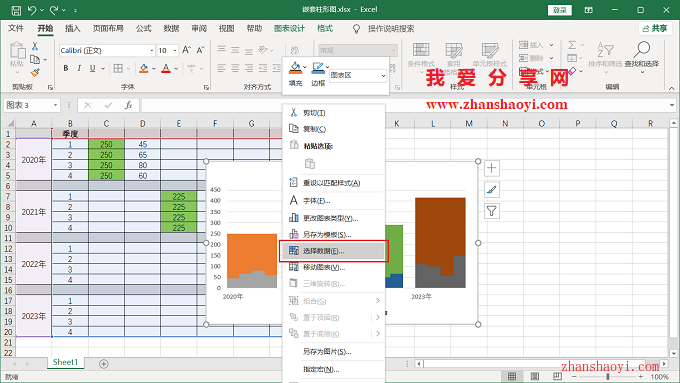
Task: Toggle Underline formatting
Action: [92, 68]
